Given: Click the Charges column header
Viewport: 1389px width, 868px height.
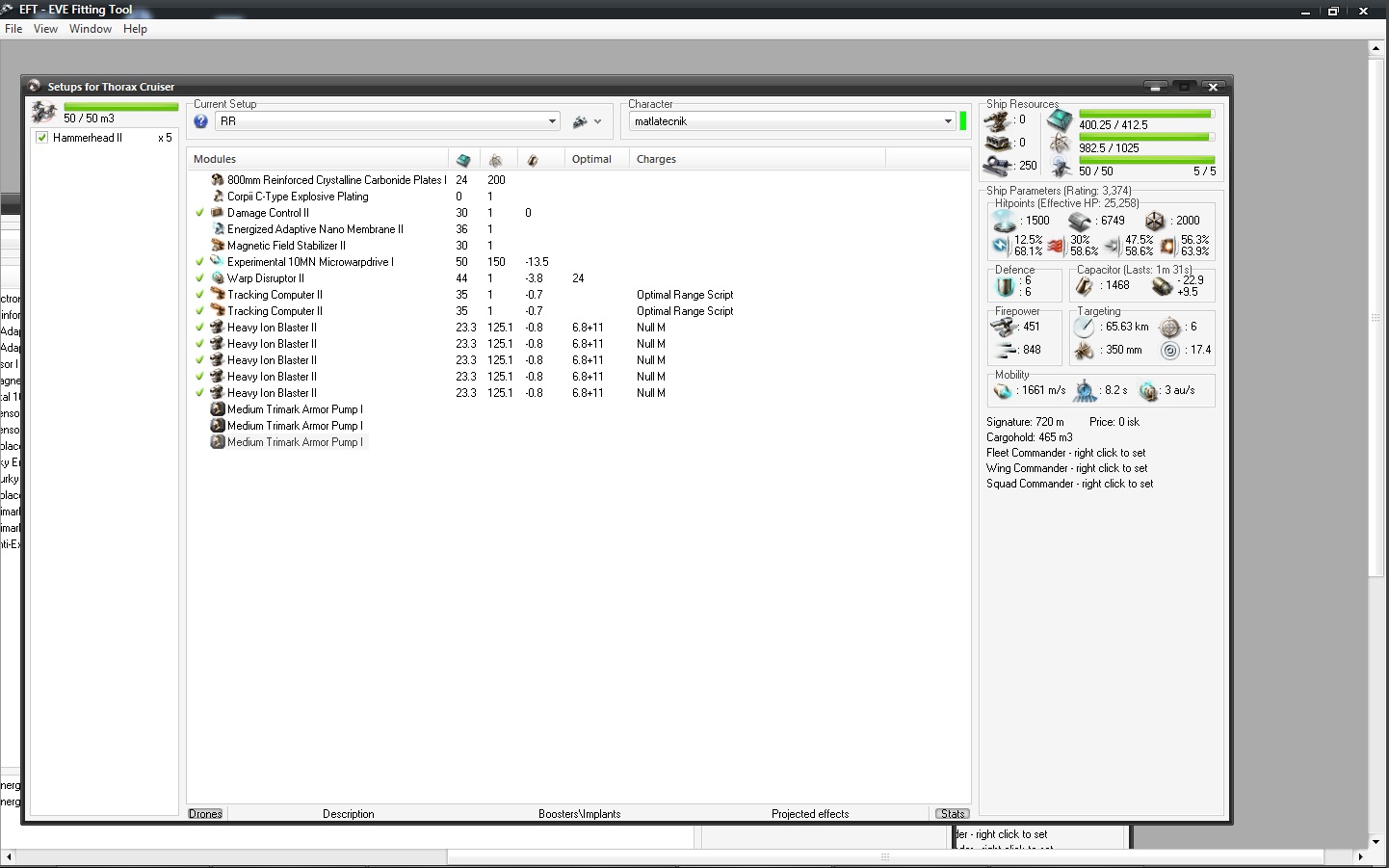Looking at the screenshot, I should tap(758, 159).
